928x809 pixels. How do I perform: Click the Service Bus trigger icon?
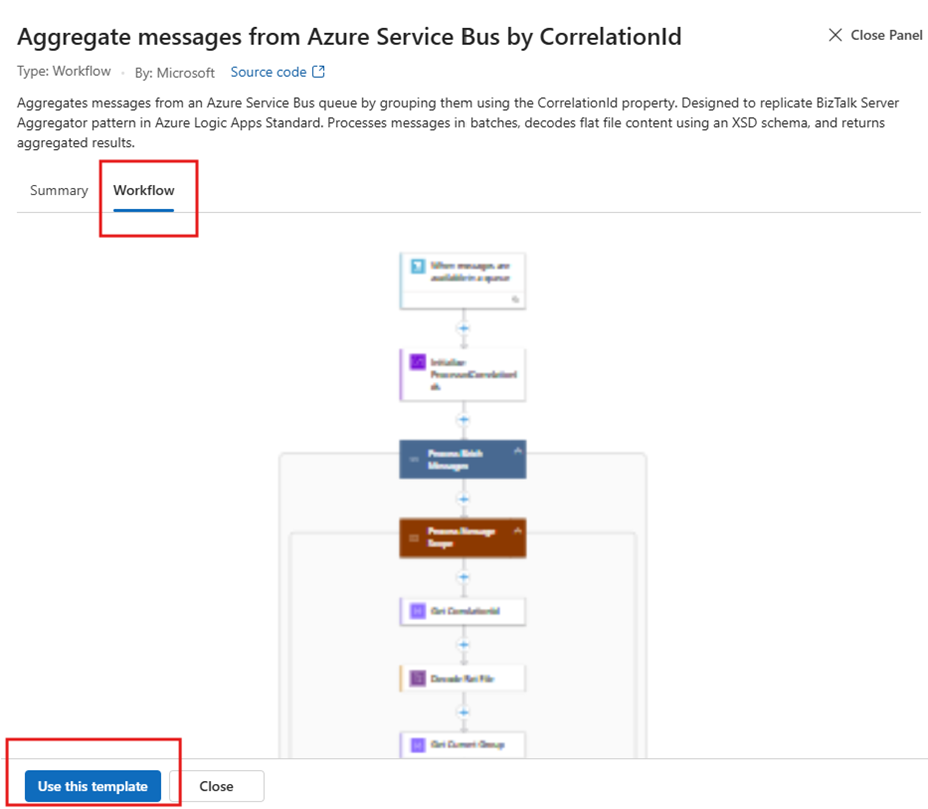pyautogui.click(x=417, y=266)
